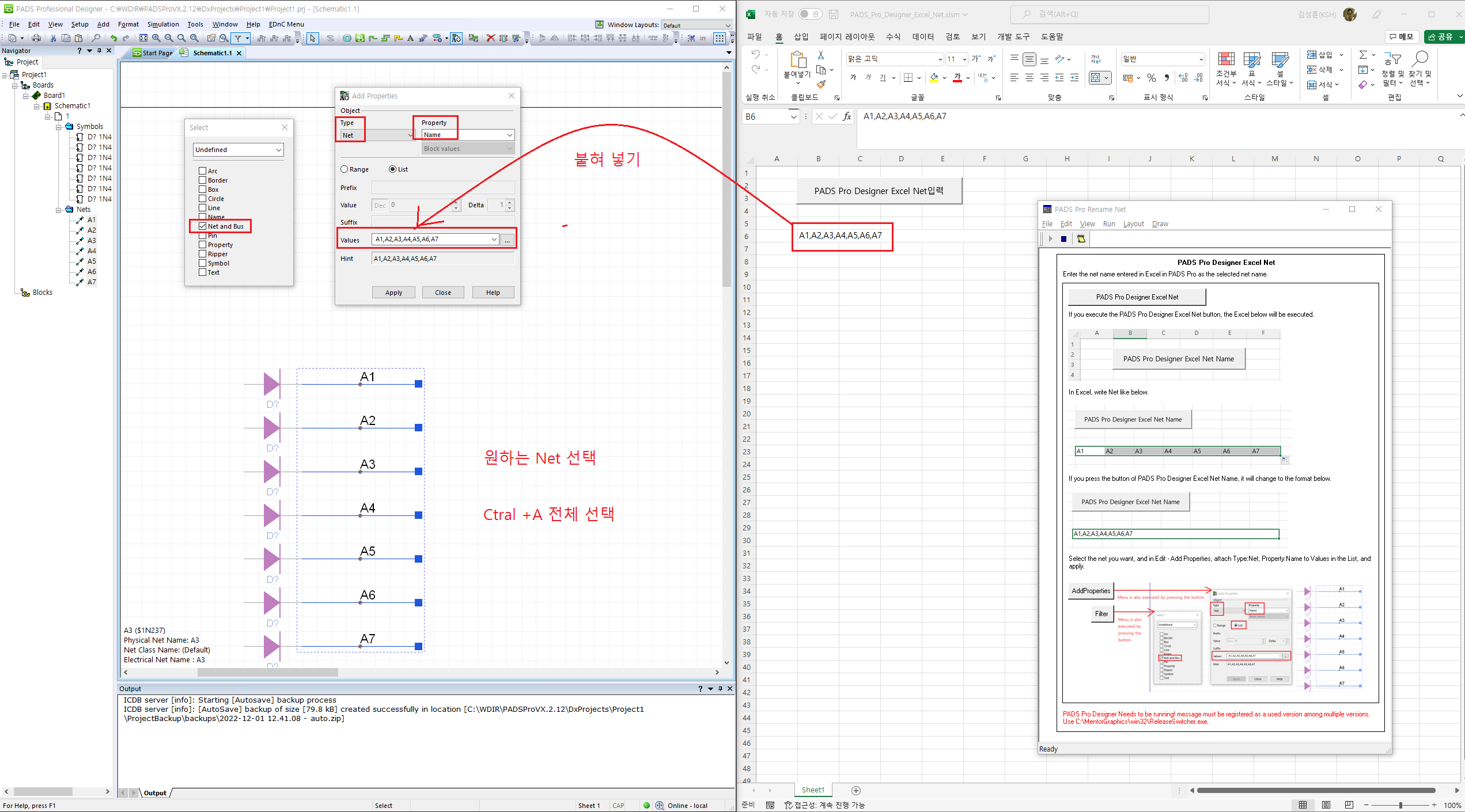Check the Circle checkbox in Select dialog
This screenshot has width=1465, height=812.
coord(203,198)
